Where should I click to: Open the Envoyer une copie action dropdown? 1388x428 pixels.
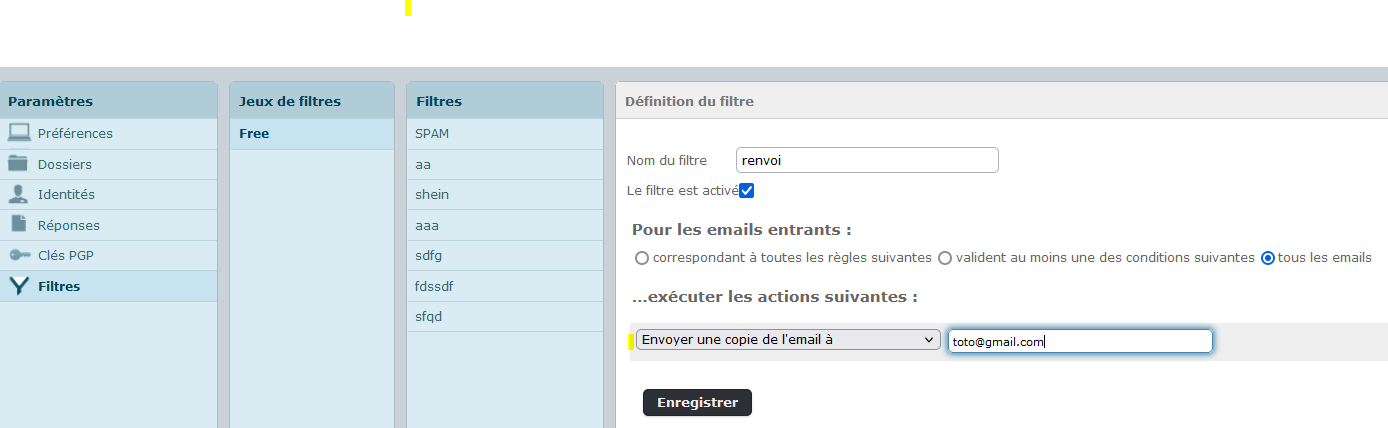click(788, 340)
